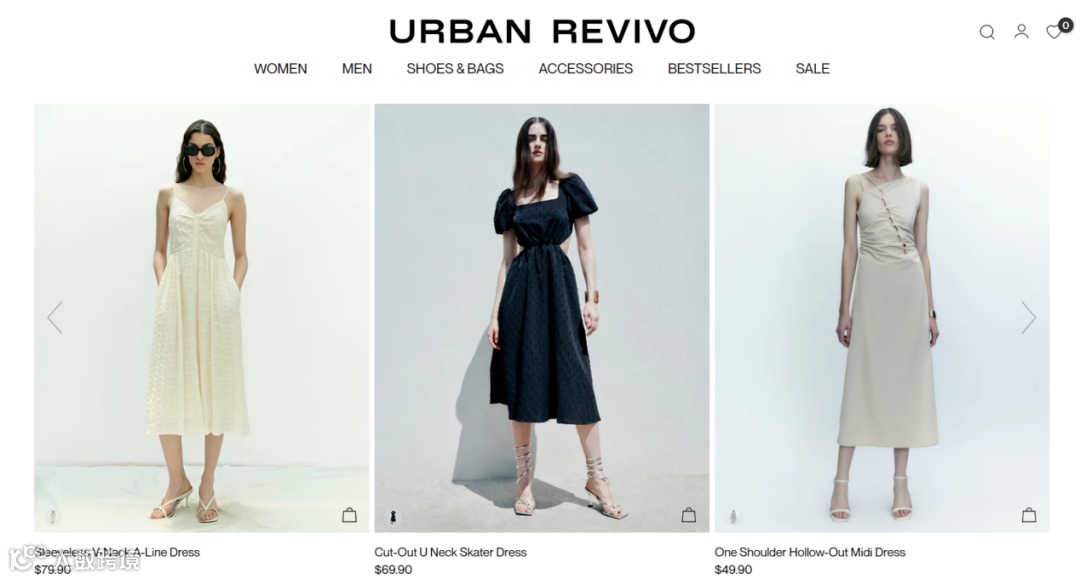Open the wishlist heart icon
Viewport: 1080px width, 579px height.
(x=1054, y=32)
